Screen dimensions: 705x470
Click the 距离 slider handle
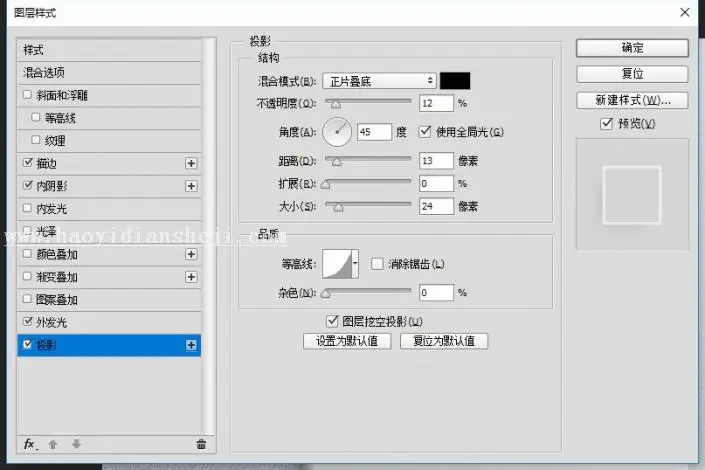(x=337, y=162)
